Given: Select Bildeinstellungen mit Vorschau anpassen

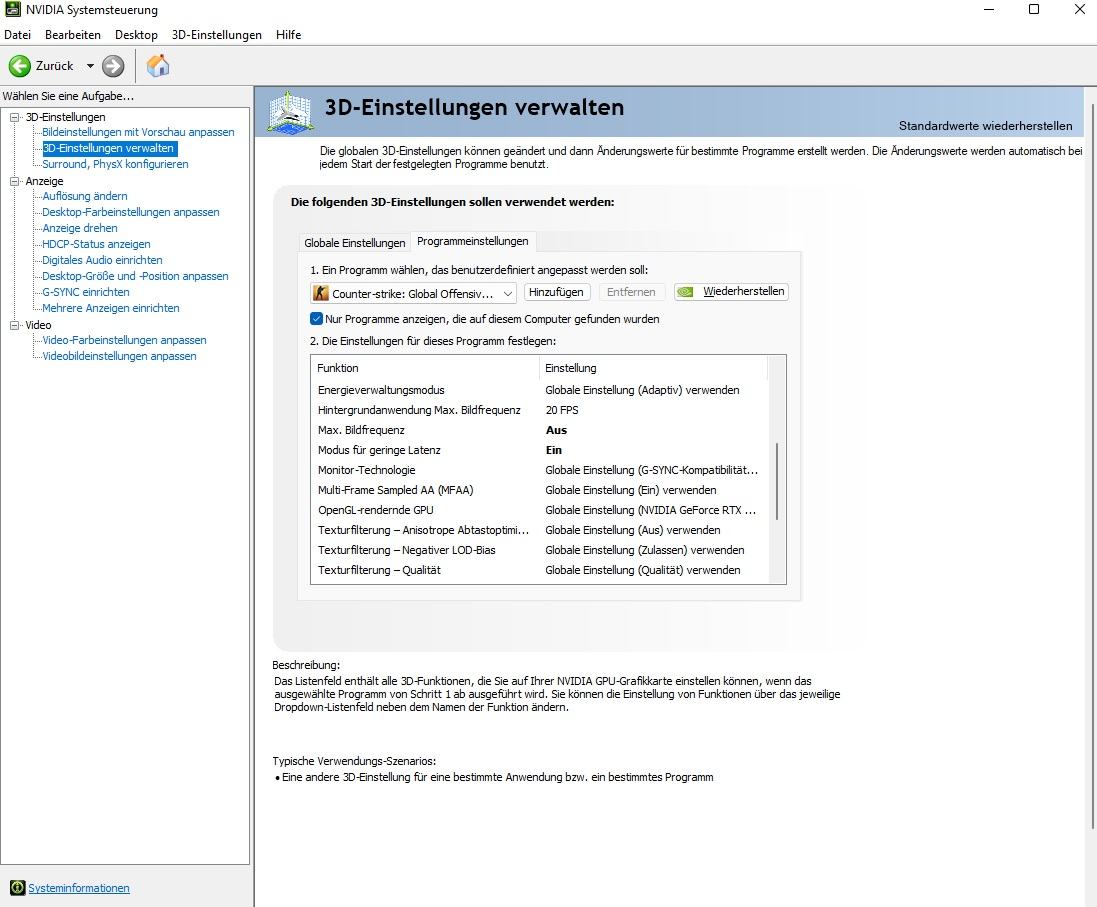Looking at the screenshot, I should [x=138, y=132].
